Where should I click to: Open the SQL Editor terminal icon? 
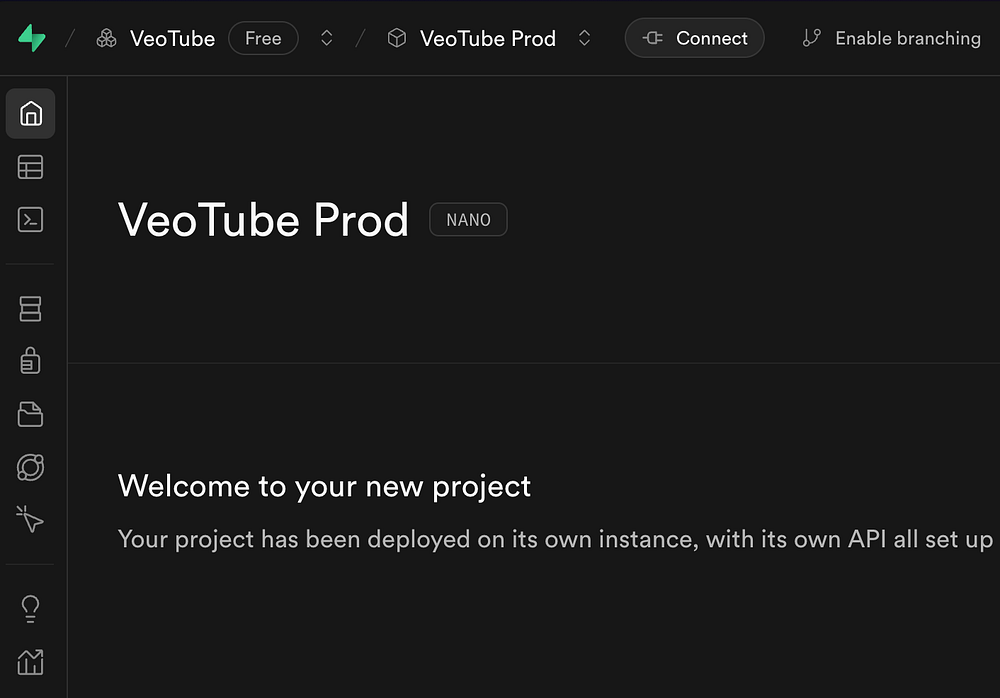[x=31, y=220]
